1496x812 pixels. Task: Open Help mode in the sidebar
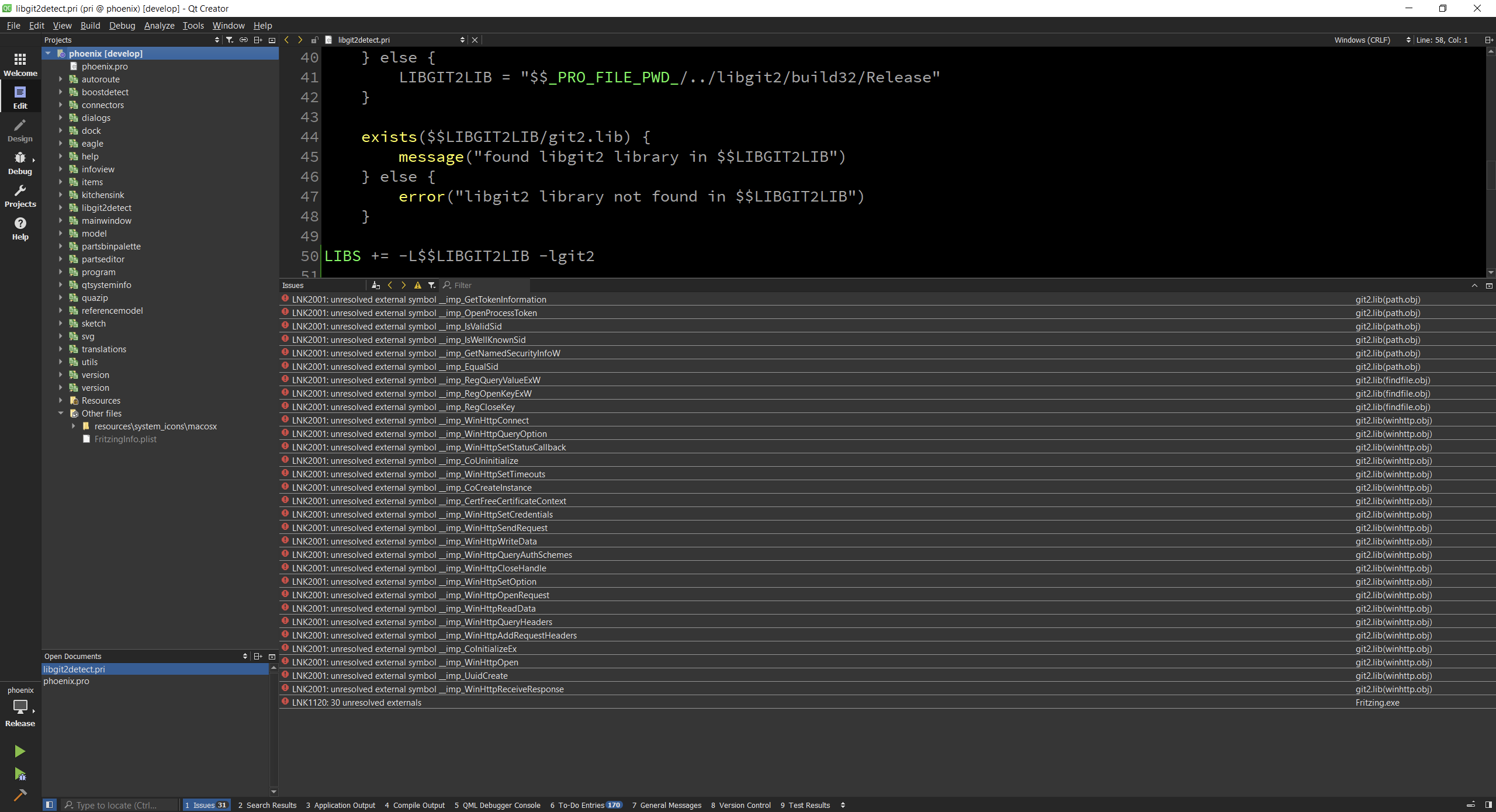20,228
